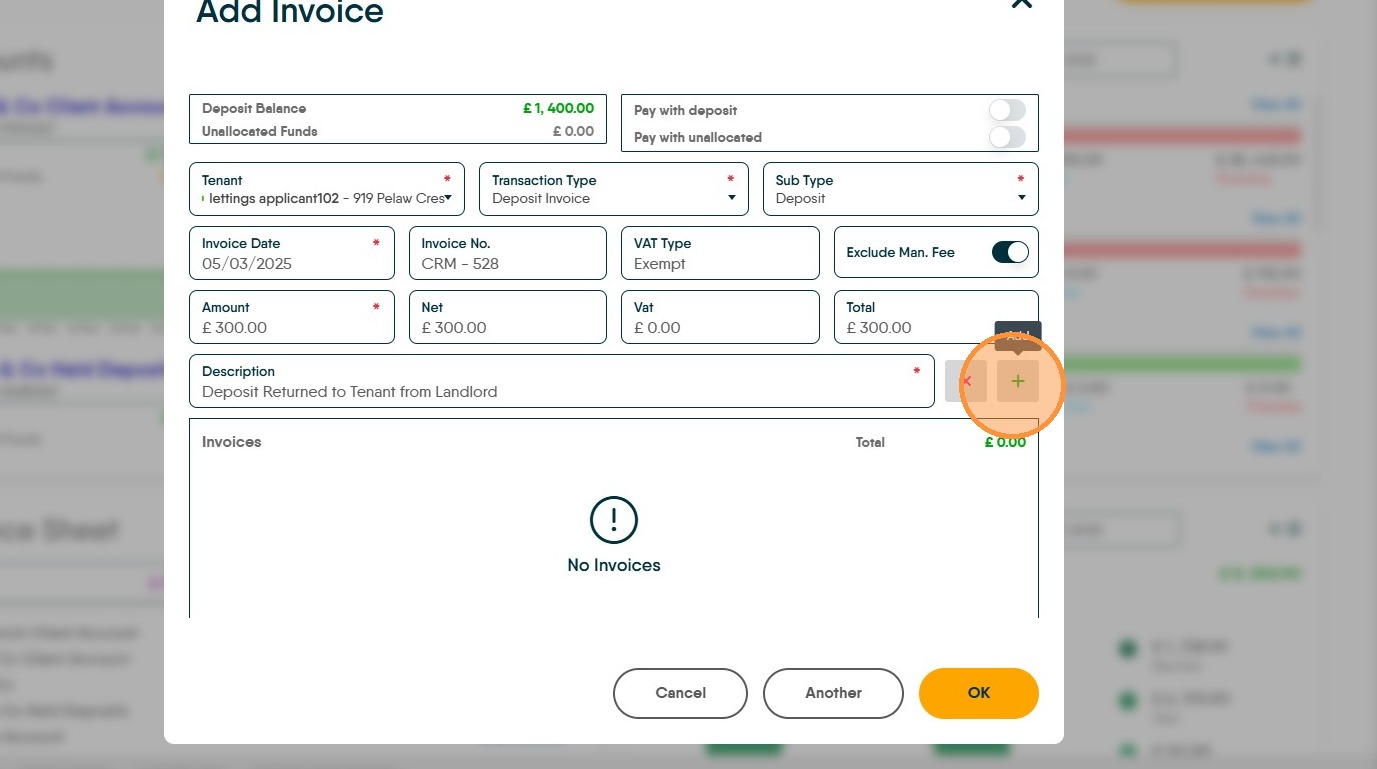This screenshot has height=769, width=1377.
Task: Confirm the invoice with OK
Action: (x=979, y=693)
